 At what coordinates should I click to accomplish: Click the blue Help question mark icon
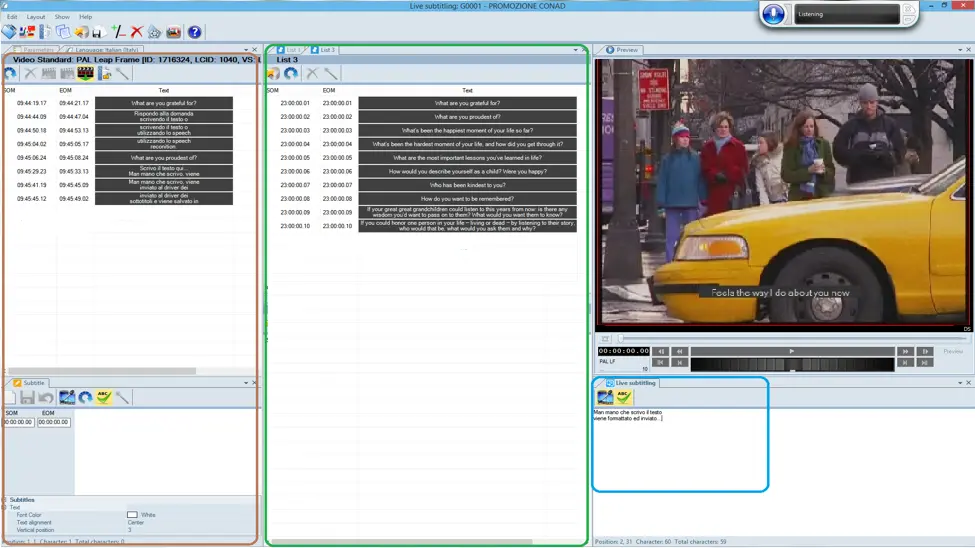[194, 32]
